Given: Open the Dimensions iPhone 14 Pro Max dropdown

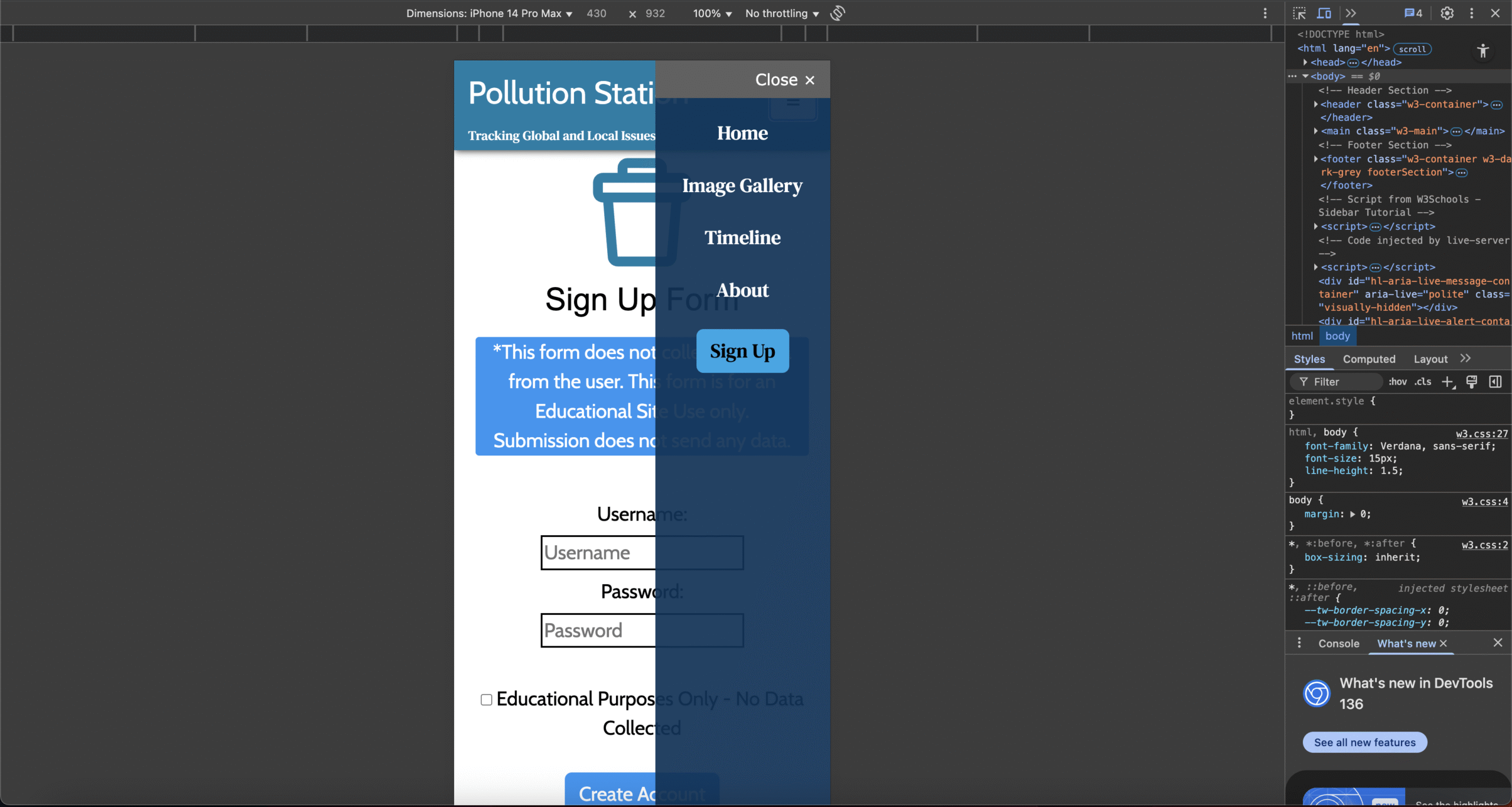Looking at the screenshot, I should 489,14.
